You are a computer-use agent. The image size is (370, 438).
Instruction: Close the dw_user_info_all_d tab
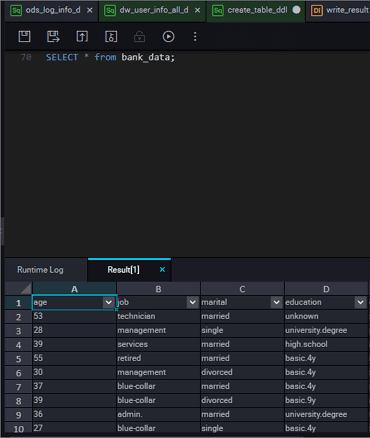click(197, 10)
